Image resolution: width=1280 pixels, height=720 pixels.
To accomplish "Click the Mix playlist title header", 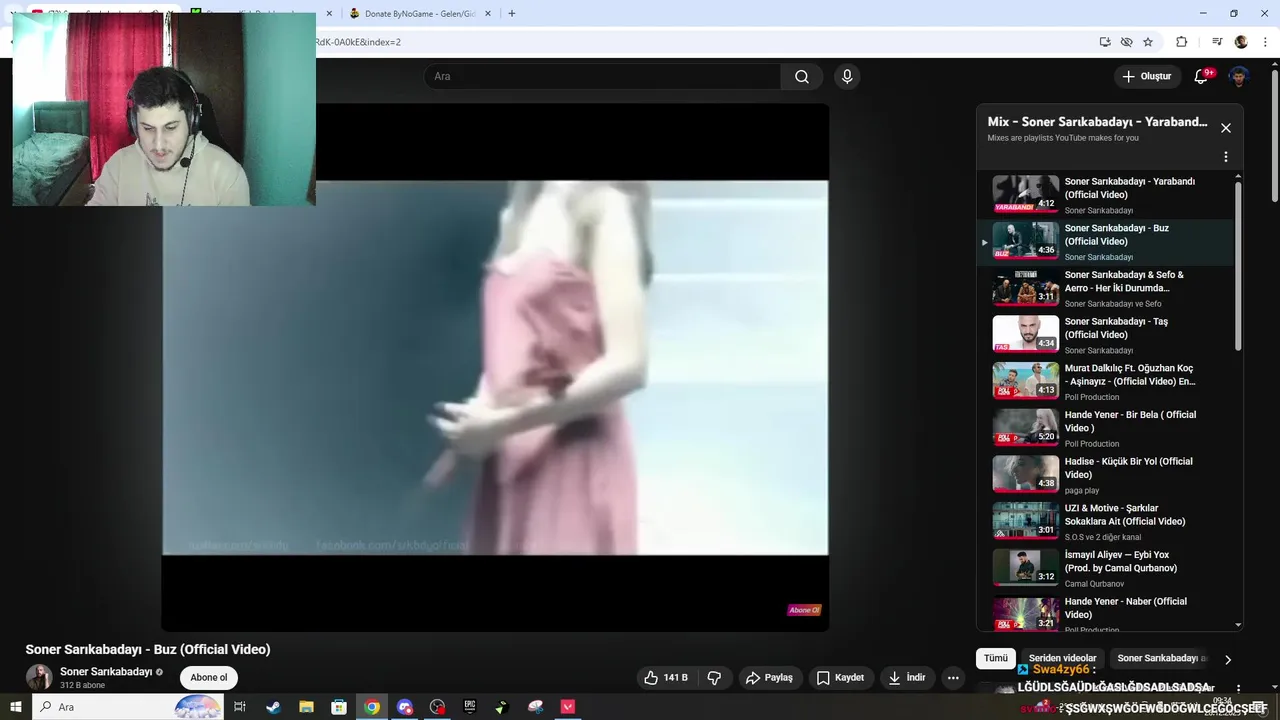I will (x=1097, y=122).
